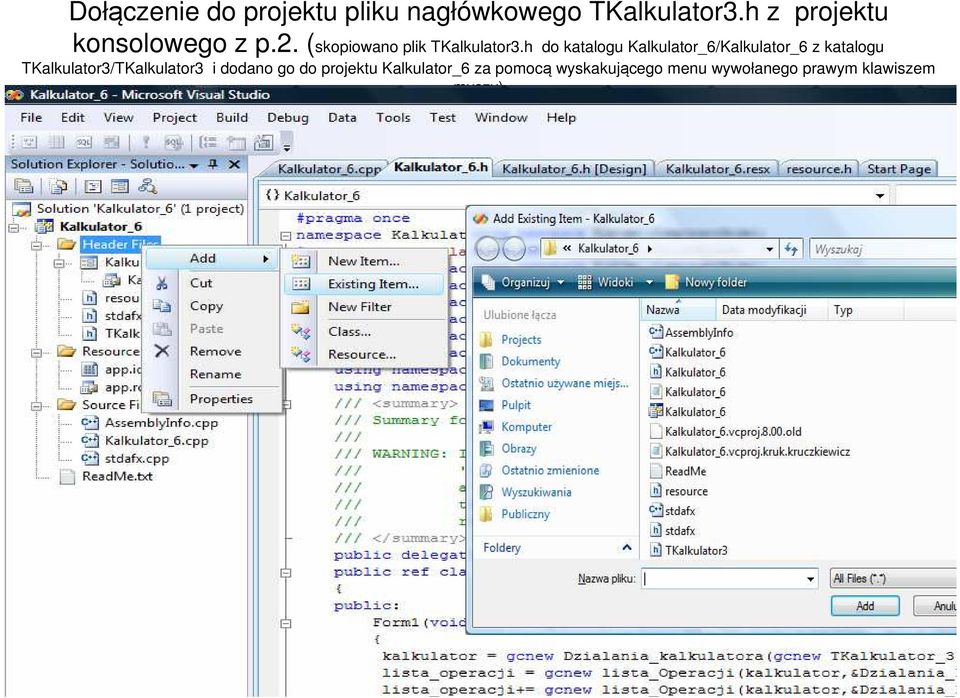Switch to the Kalkulator_6.h [Design] tab

coord(574,169)
